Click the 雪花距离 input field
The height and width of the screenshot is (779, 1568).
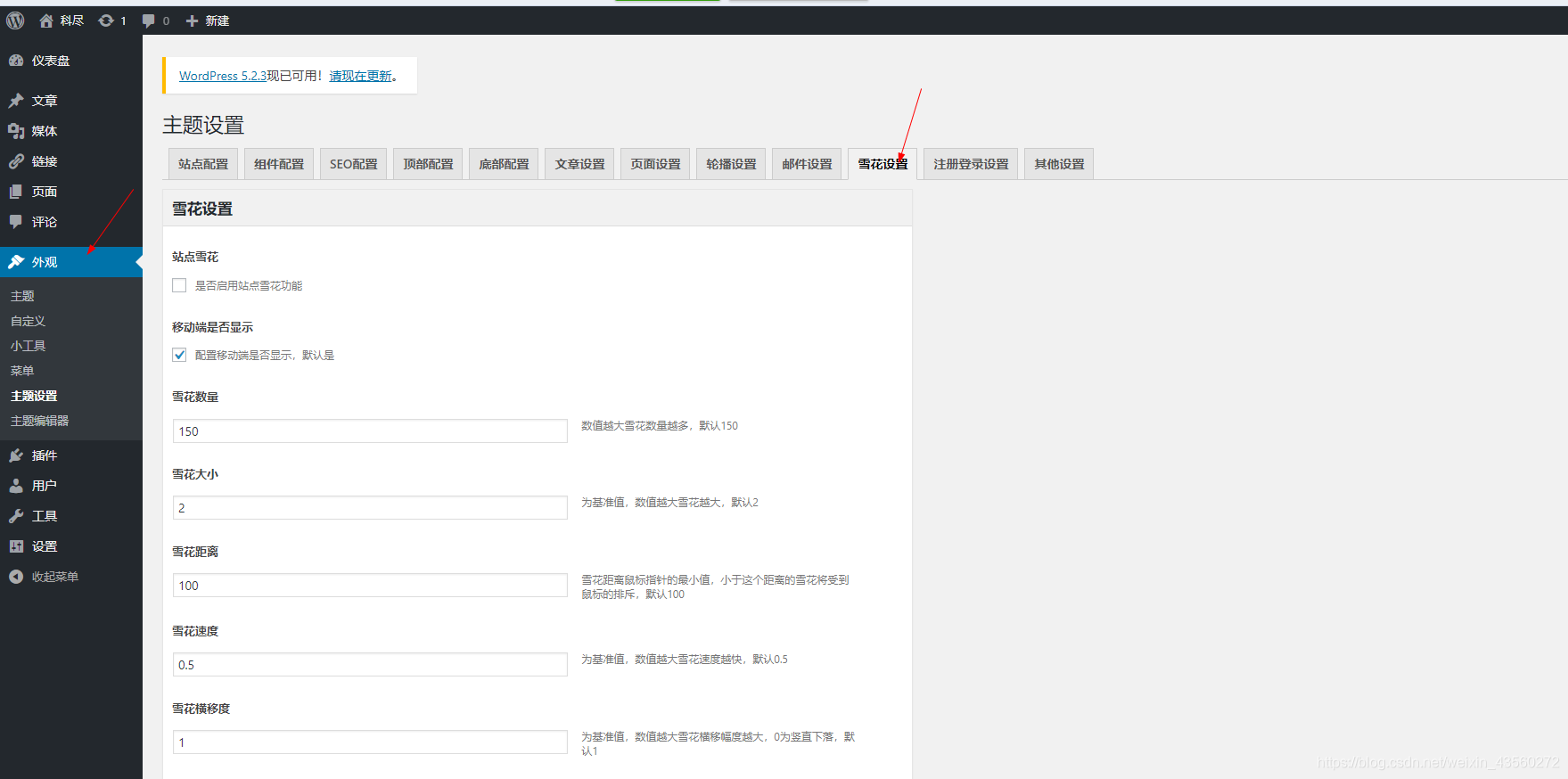tap(370, 586)
